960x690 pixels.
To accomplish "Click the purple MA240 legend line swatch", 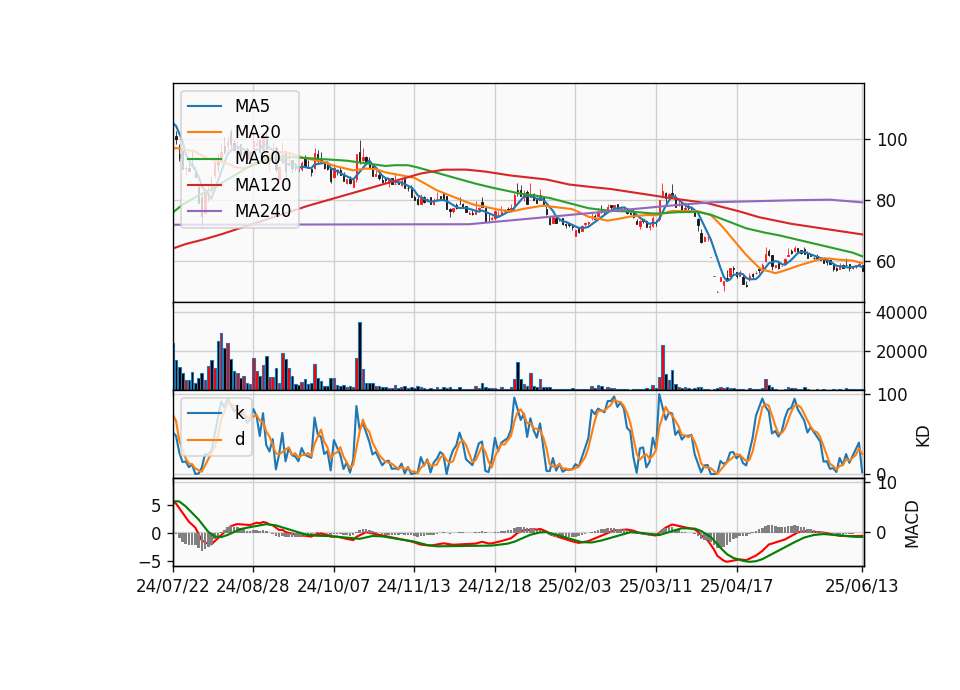I will [204, 211].
